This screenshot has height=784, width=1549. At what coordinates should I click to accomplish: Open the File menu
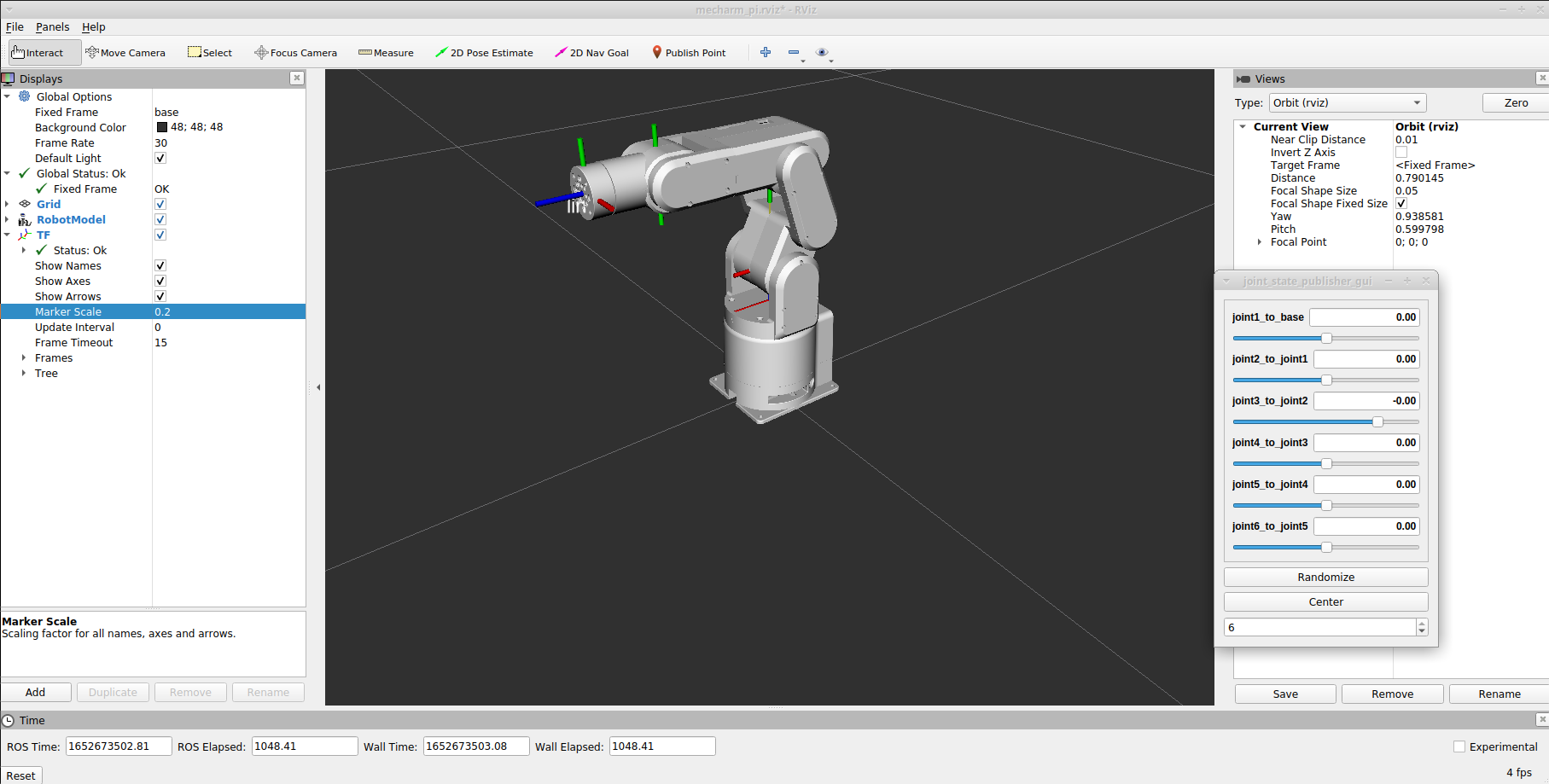(x=15, y=27)
